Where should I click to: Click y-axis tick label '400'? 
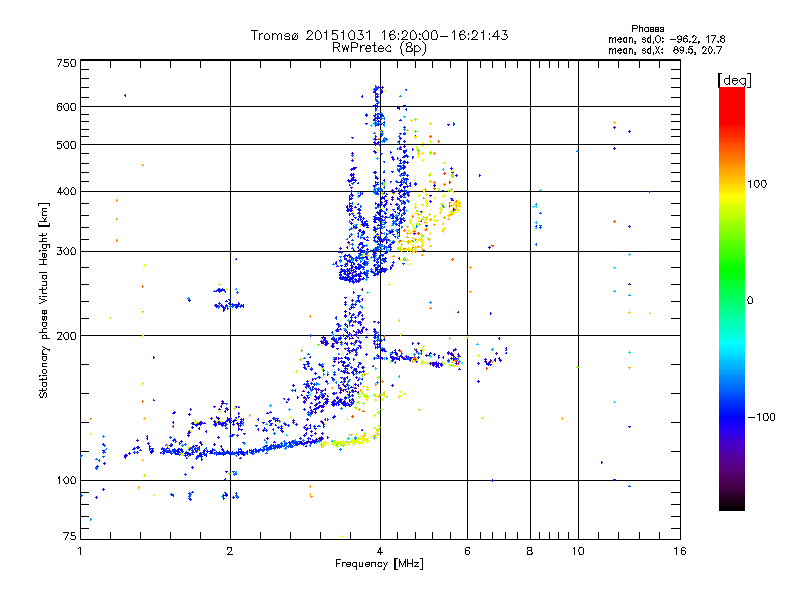click(x=66, y=192)
